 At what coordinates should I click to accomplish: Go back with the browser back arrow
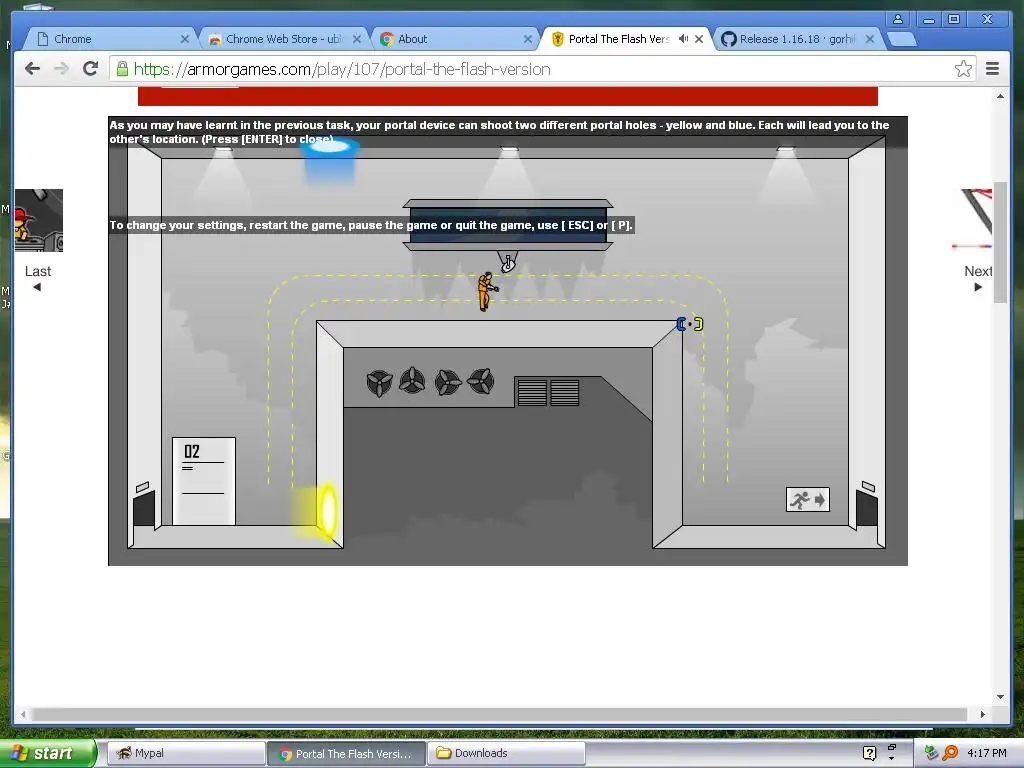point(32,69)
